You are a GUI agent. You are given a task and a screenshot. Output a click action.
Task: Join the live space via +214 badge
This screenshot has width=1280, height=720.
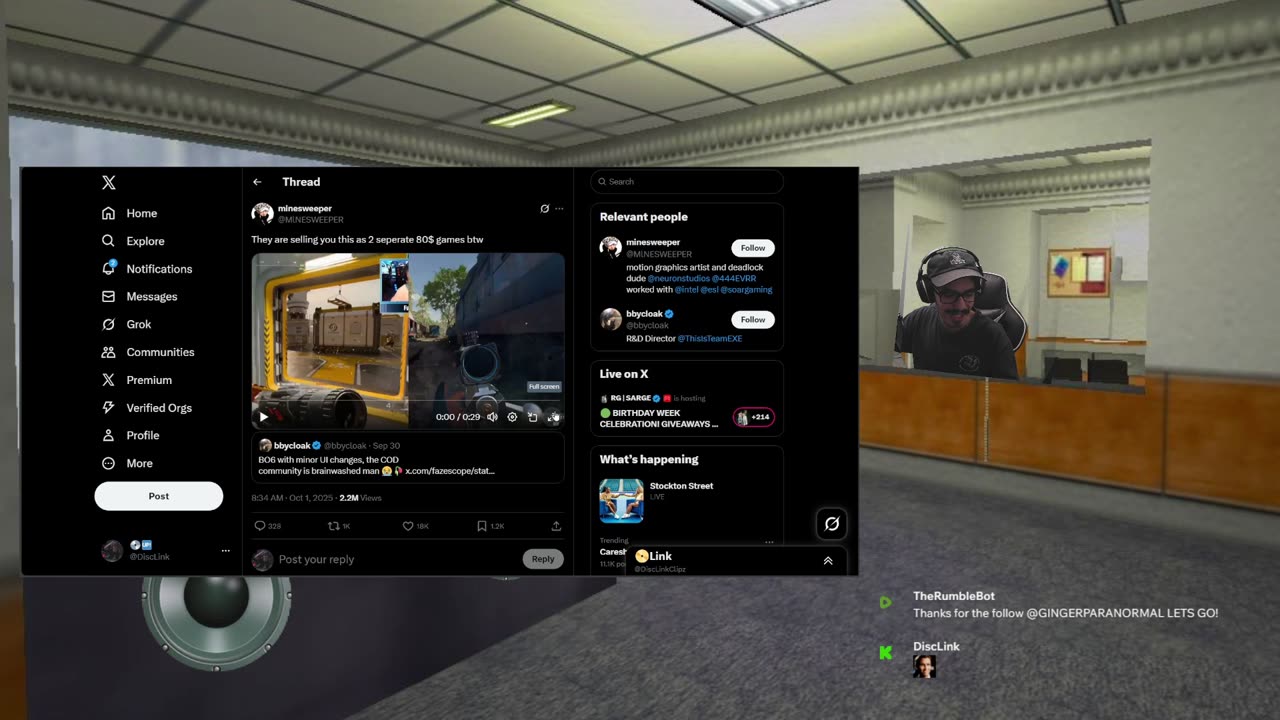coord(754,417)
